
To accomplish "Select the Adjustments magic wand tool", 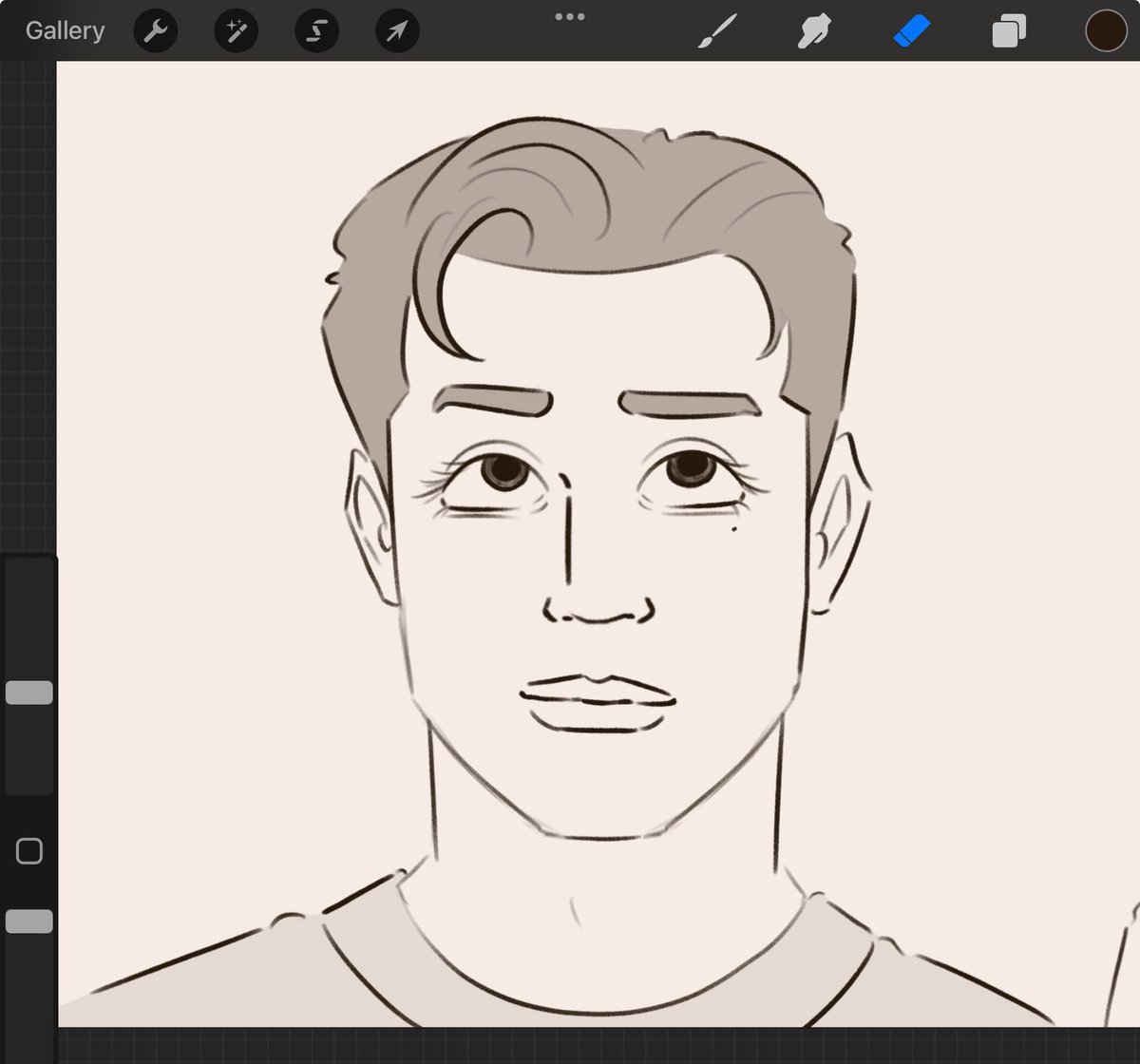I will (236, 29).
